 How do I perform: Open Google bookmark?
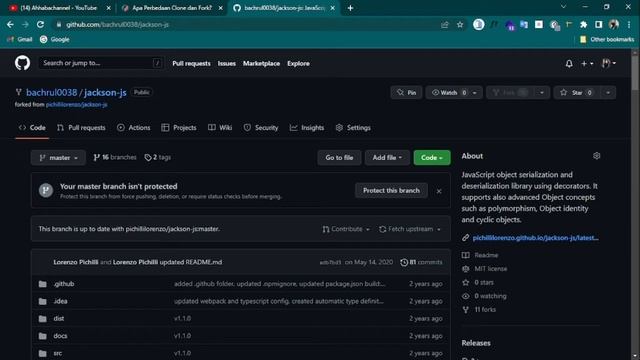tap(55, 40)
